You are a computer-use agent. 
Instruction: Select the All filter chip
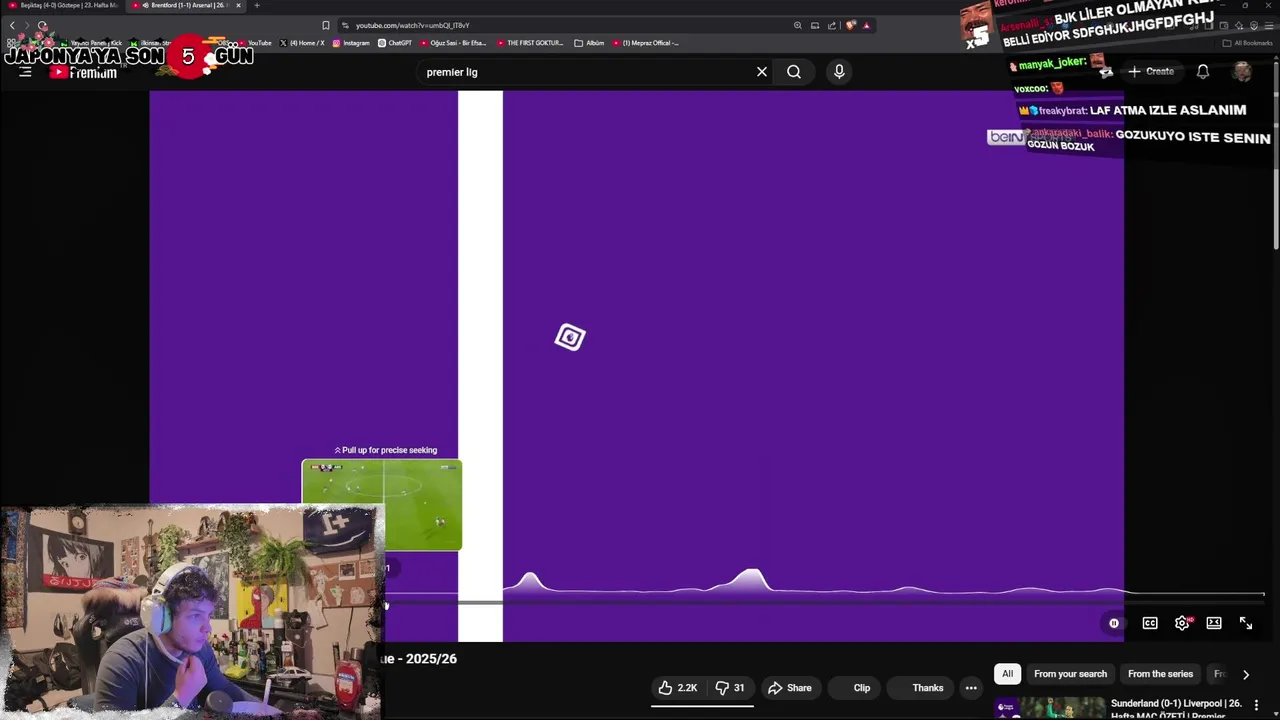1007,674
